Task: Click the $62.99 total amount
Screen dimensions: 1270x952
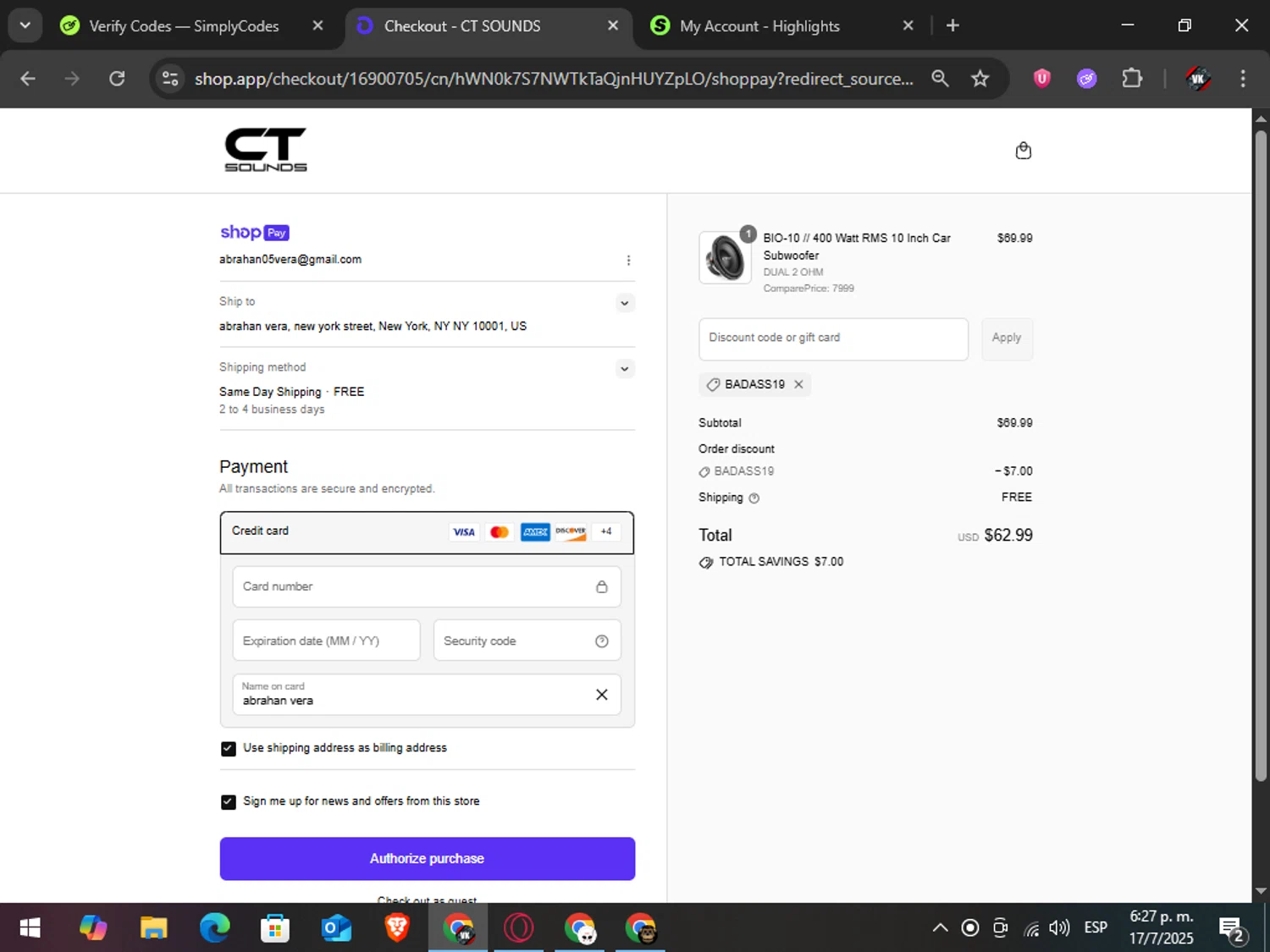Action: (1008, 536)
